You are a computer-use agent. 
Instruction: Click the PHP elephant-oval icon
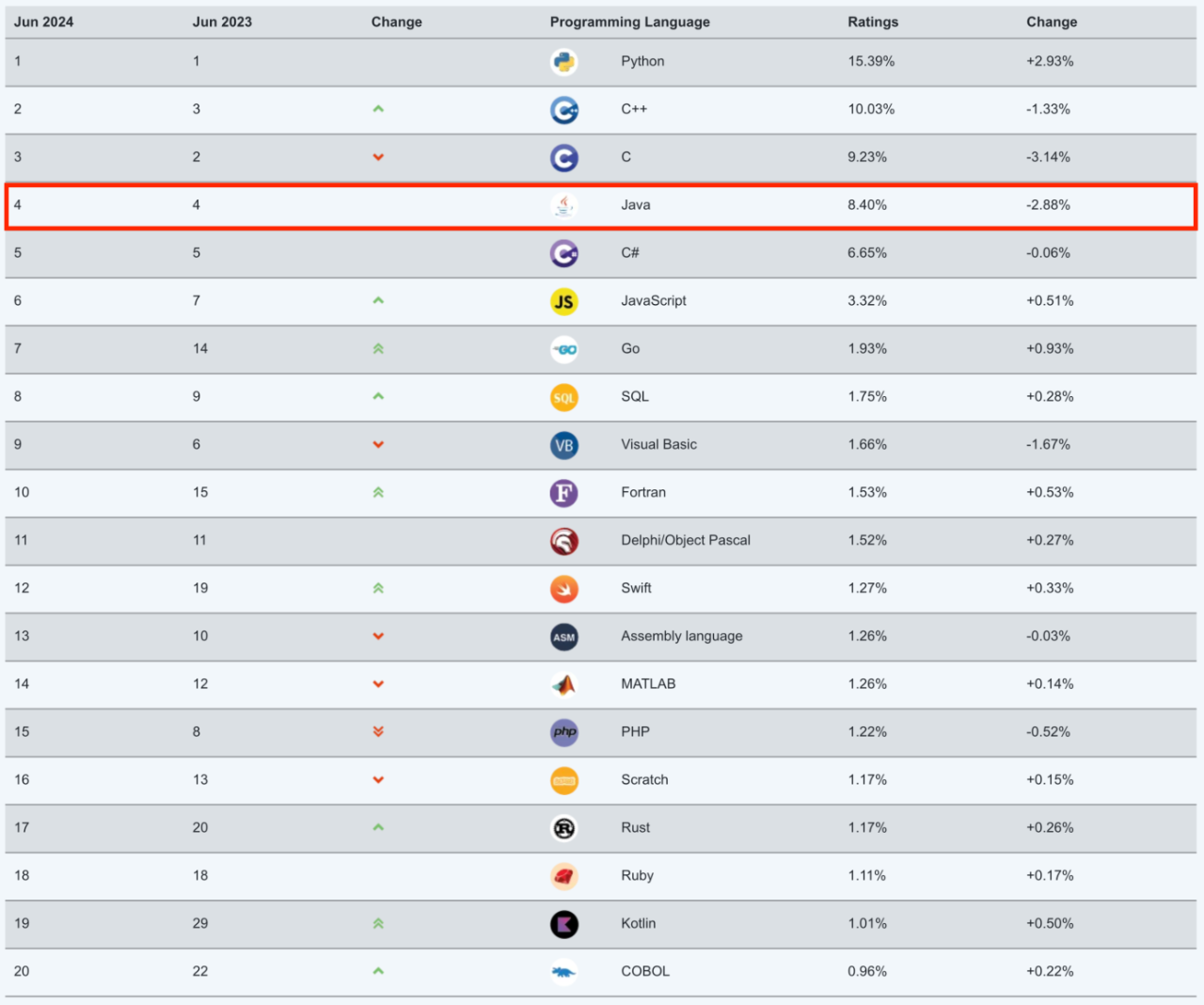point(563,732)
